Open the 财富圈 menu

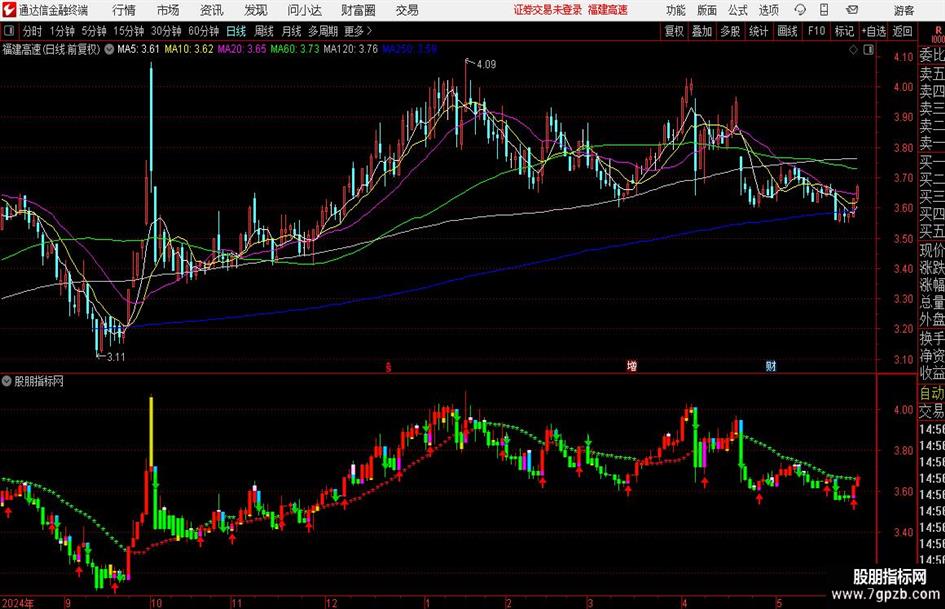(x=358, y=10)
